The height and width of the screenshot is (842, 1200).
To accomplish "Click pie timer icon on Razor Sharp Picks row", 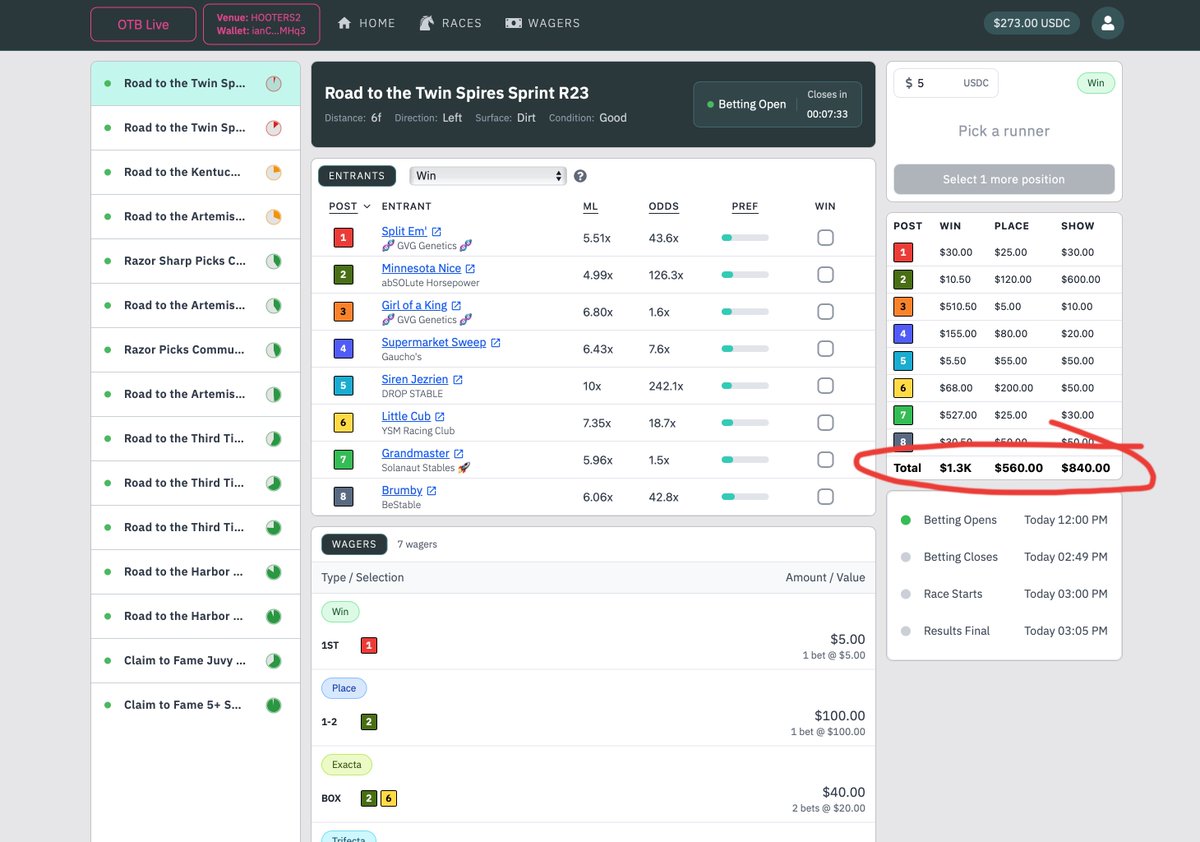I will (274, 261).
